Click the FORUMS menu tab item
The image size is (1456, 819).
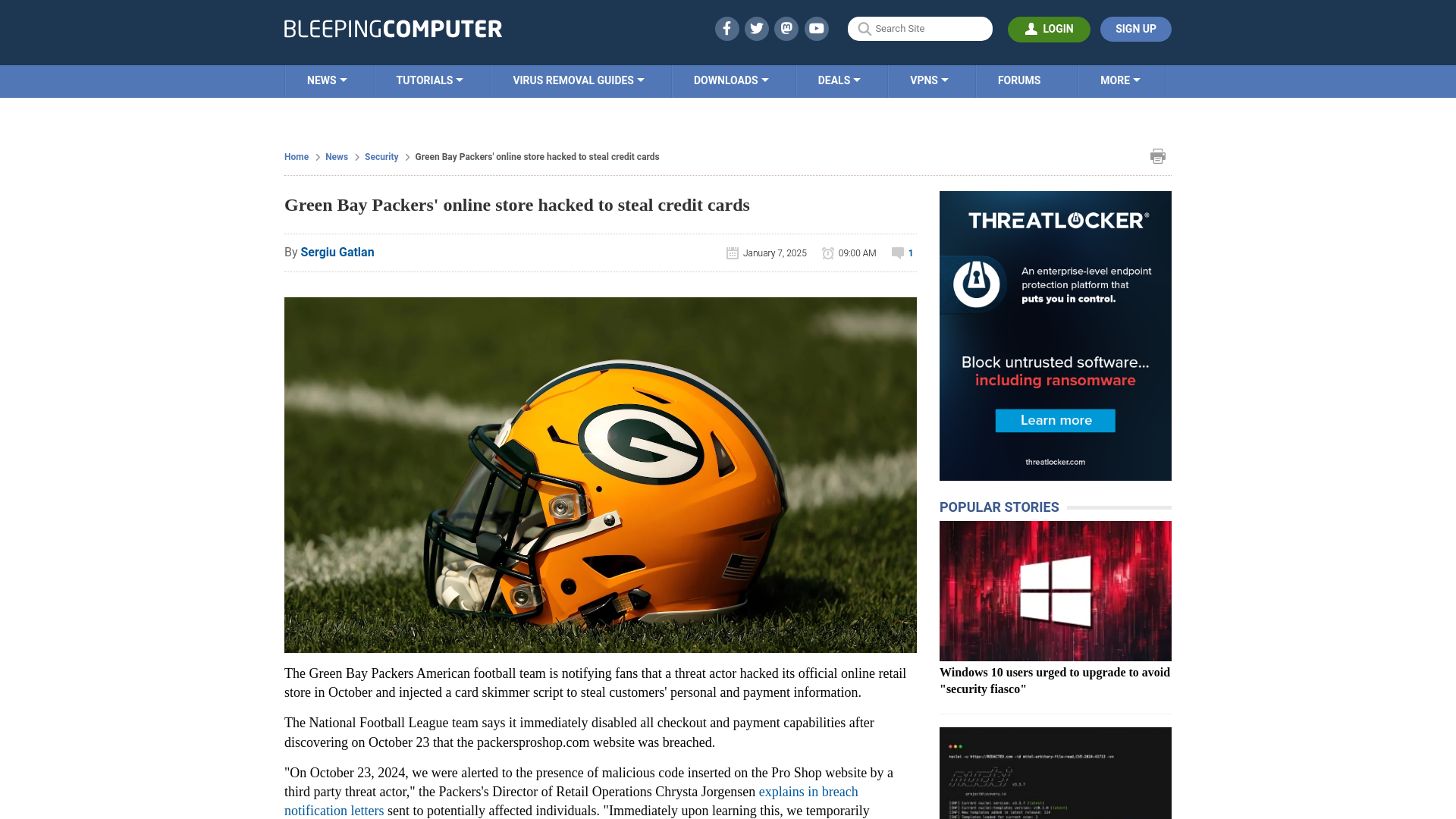click(x=1019, y=80)
